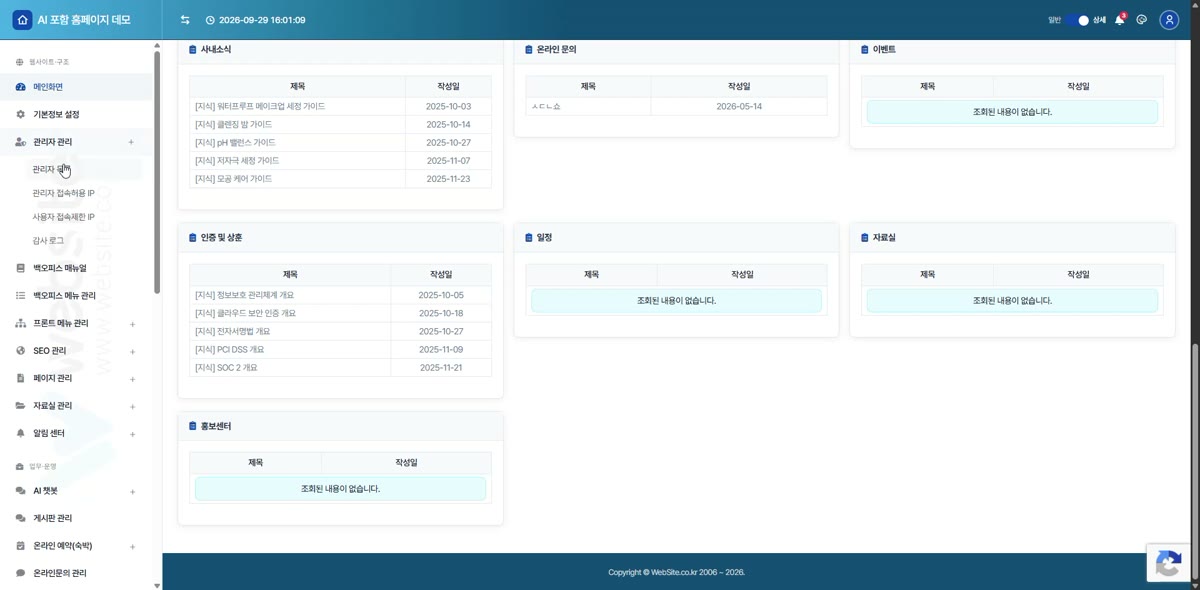Open the 감사 로그 submenu

48,241
